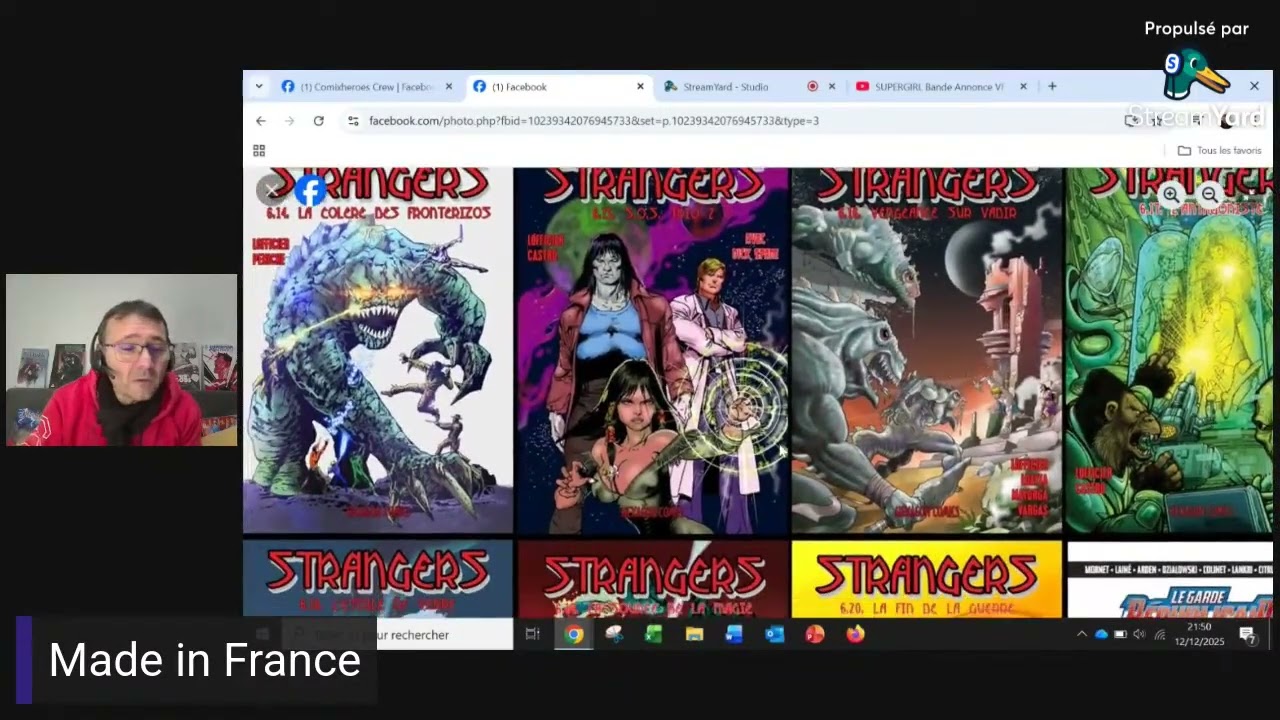
Task: Close the Facebook photo viewer
Action: coord(272,190)
